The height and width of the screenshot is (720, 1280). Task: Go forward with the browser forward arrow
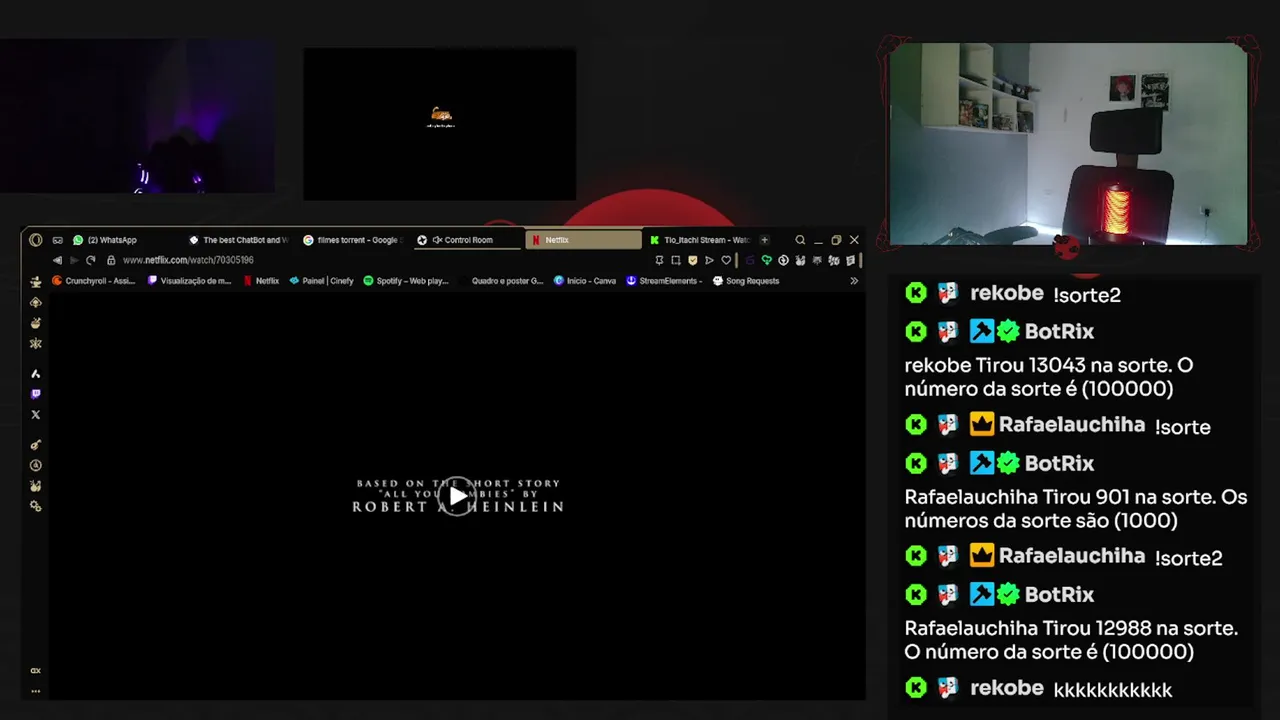73,260
